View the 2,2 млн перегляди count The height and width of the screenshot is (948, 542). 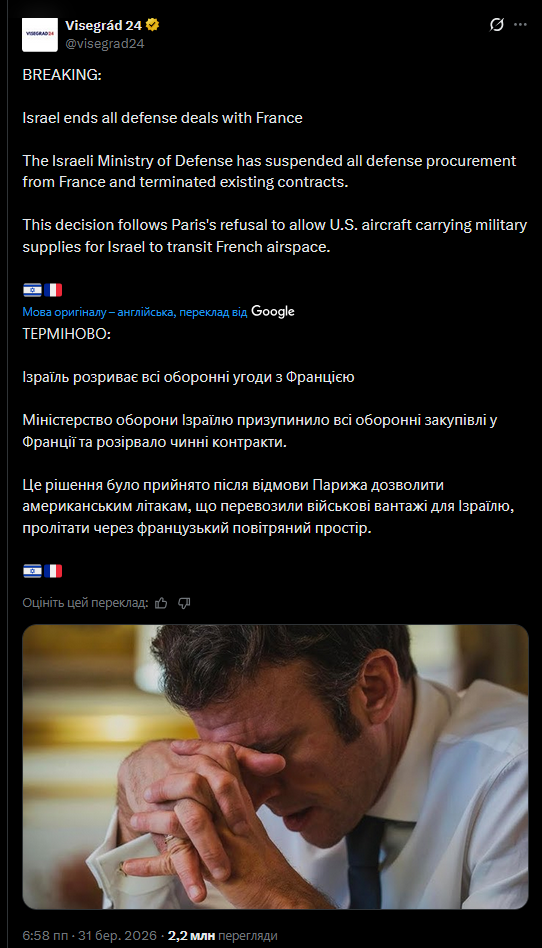(222, 935)
